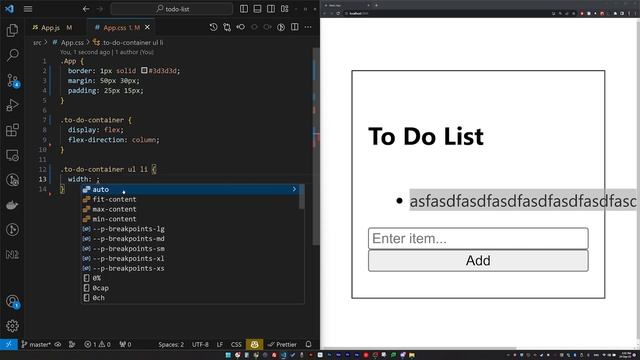This screenshot has width=640, height=360.
Task: Toggle primary side bar layout icon
Action: [244, 9]
